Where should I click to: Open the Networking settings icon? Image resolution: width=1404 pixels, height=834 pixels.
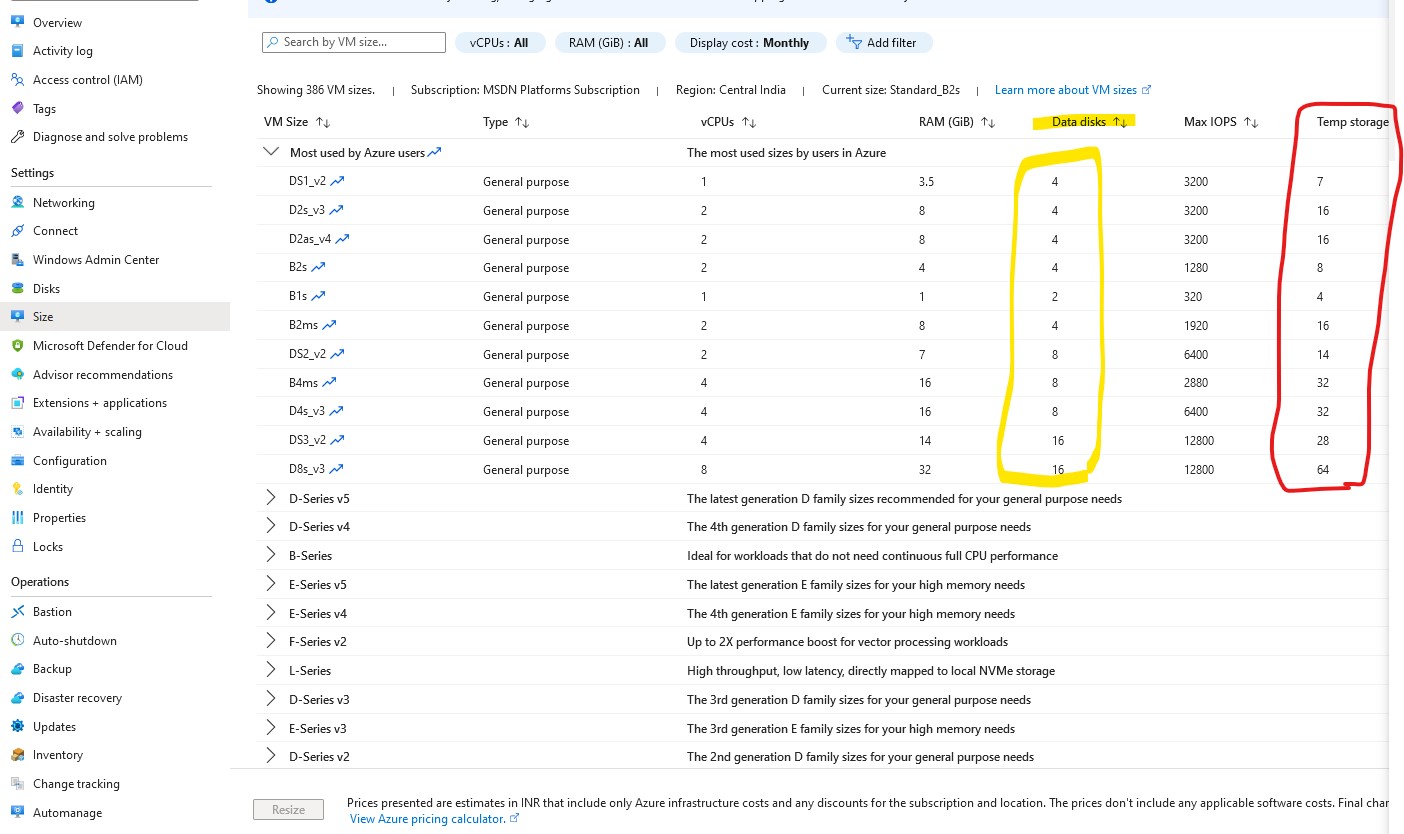click(x=18, y=202)
